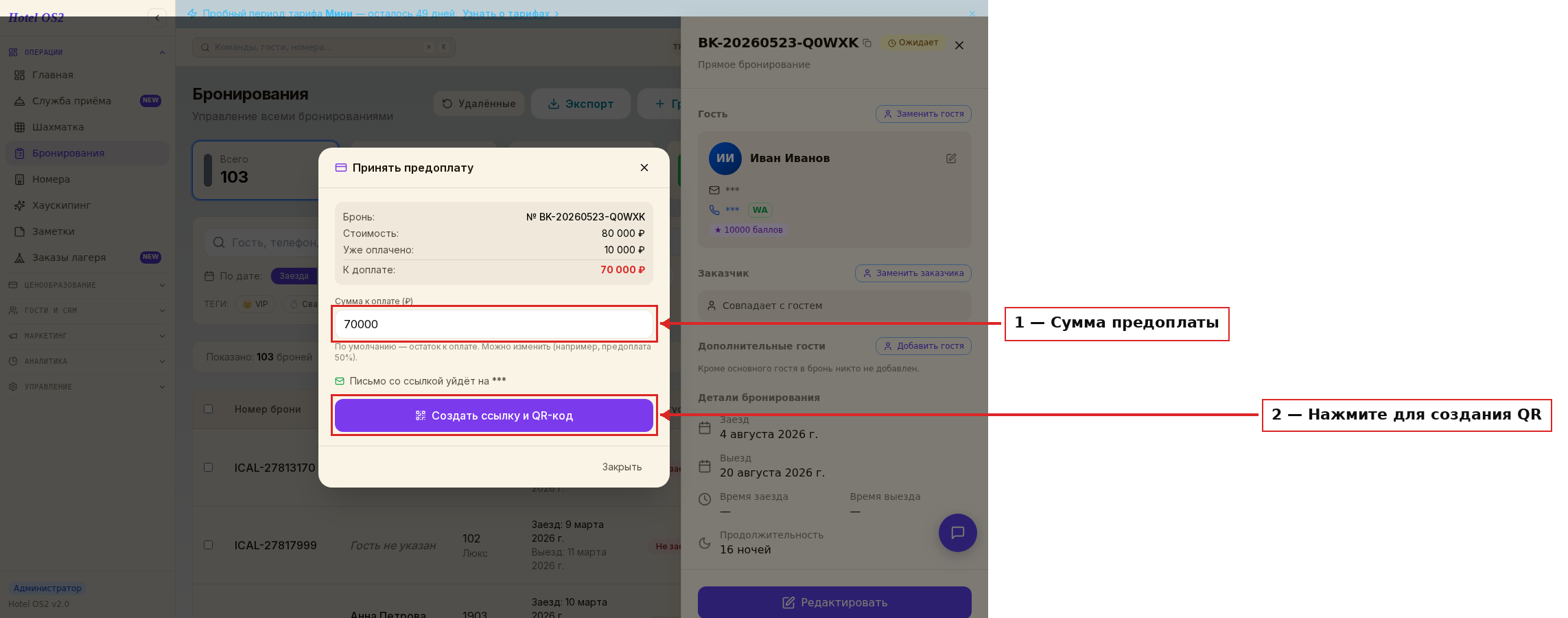
Task: Collapse the ОПЕРАЦИИ section
Action: [87, 52]
